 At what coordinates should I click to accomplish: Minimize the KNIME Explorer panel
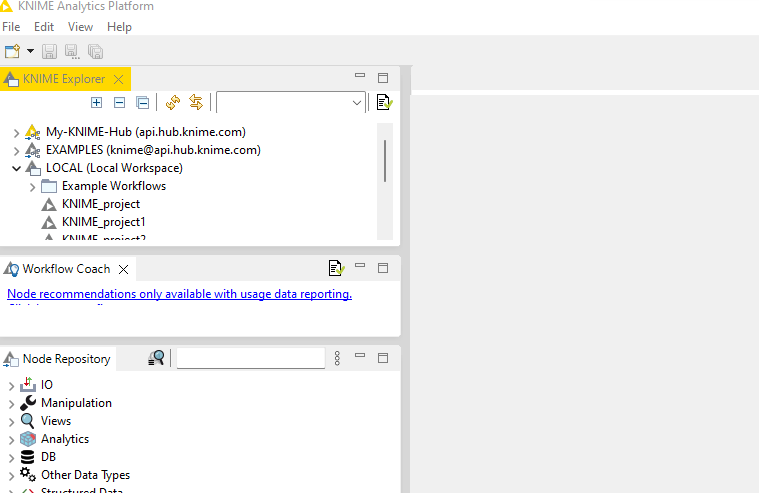360,76
